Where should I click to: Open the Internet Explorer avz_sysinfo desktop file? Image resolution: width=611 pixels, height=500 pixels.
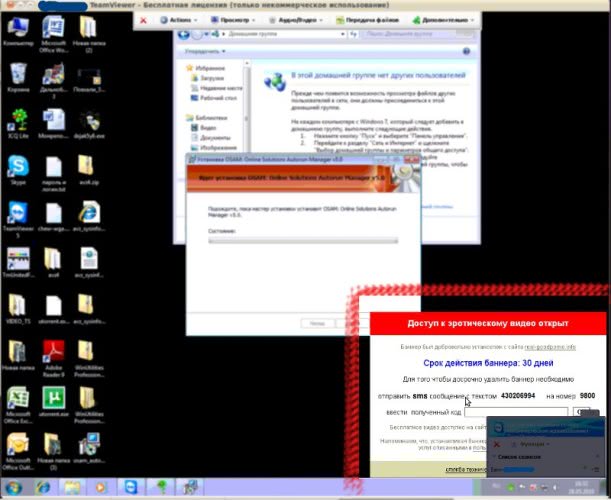tap(88, 216)
